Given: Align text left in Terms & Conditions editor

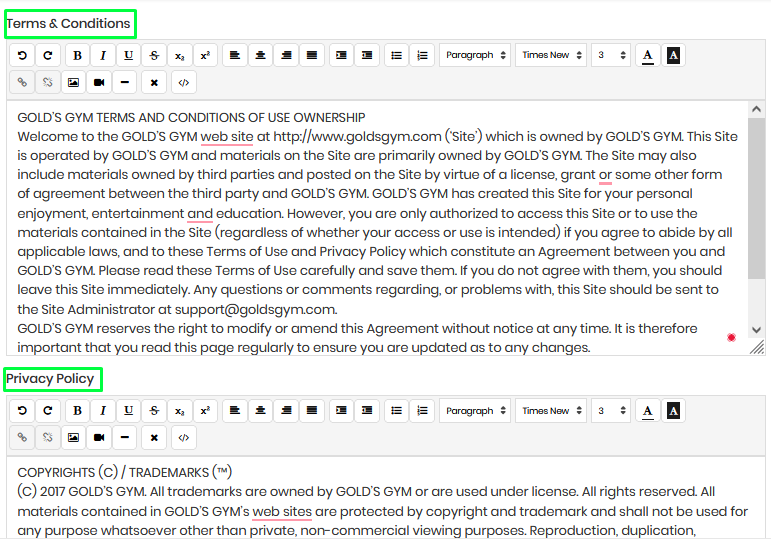Looking at the screenshot, I should 235,55.
